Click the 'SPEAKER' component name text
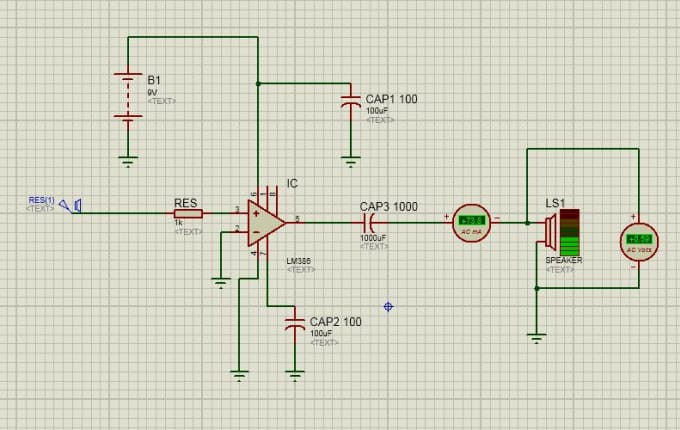The width and height of the screenshot is (680, 430). coord(564,260)
